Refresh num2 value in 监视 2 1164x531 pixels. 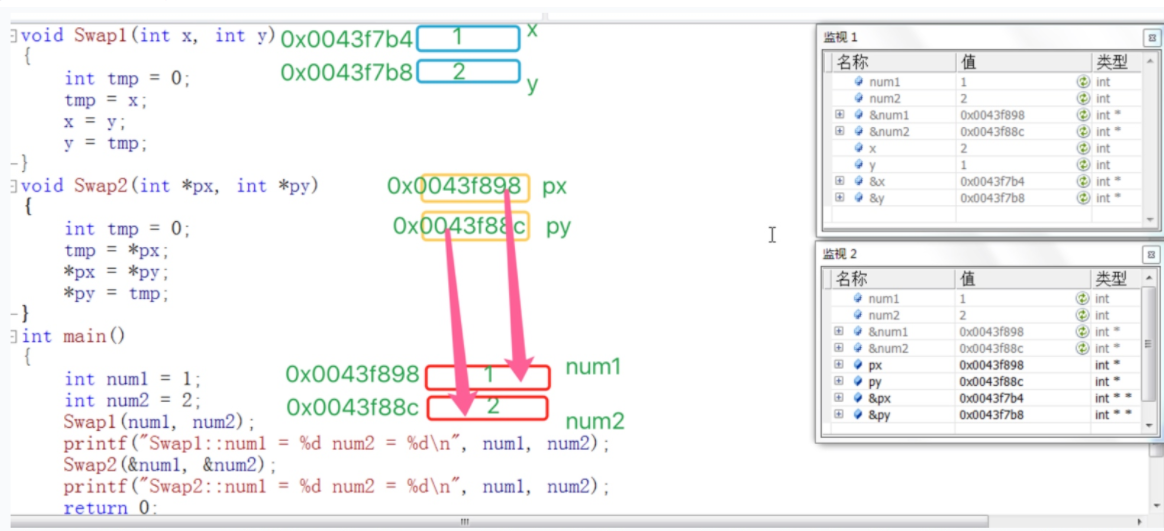click(x=1083, y=315)
